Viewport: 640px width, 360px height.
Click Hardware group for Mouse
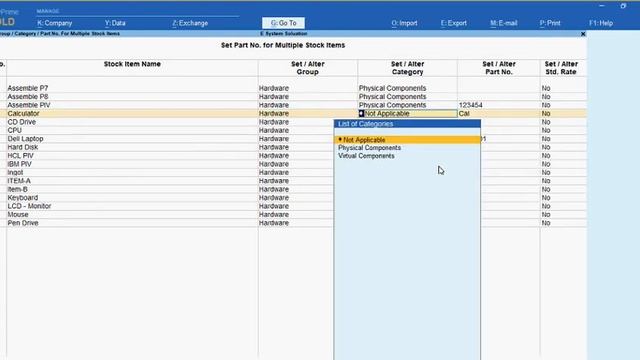pos(273,215)
